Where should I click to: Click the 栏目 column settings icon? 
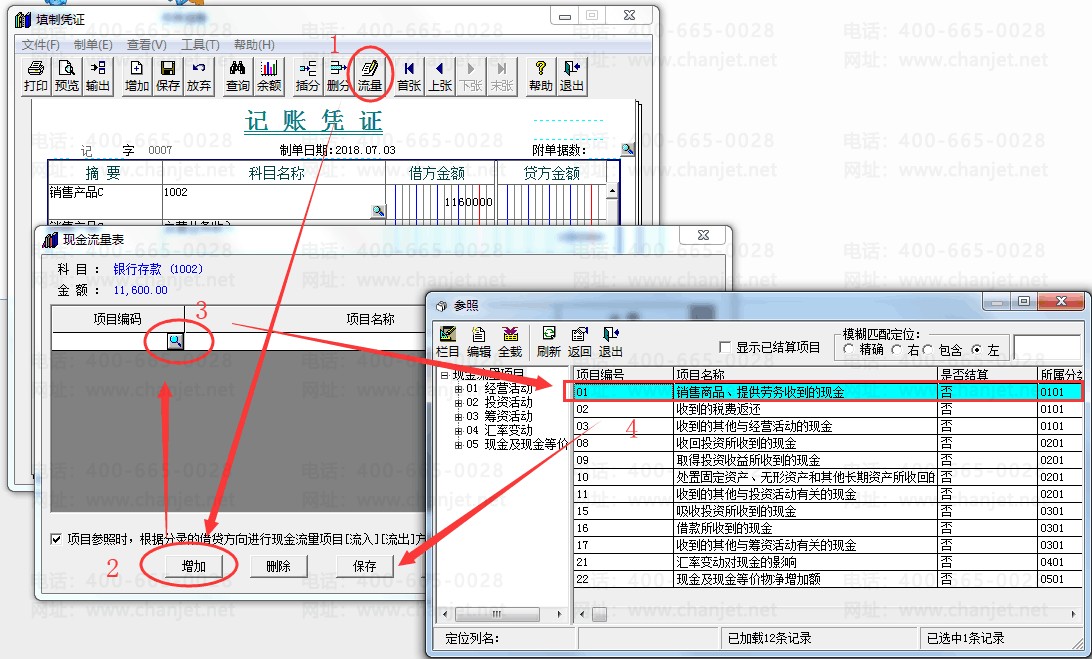pos(448,342)
